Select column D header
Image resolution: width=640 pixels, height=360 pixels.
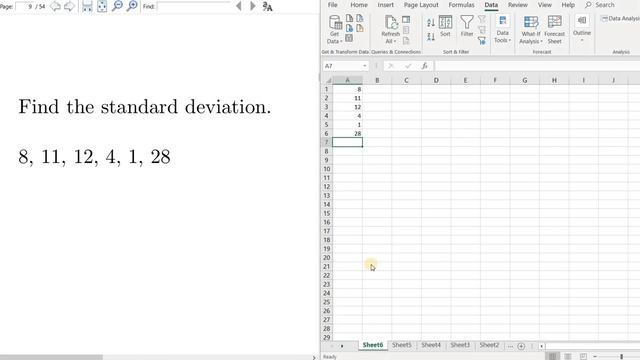coord(436,80)
